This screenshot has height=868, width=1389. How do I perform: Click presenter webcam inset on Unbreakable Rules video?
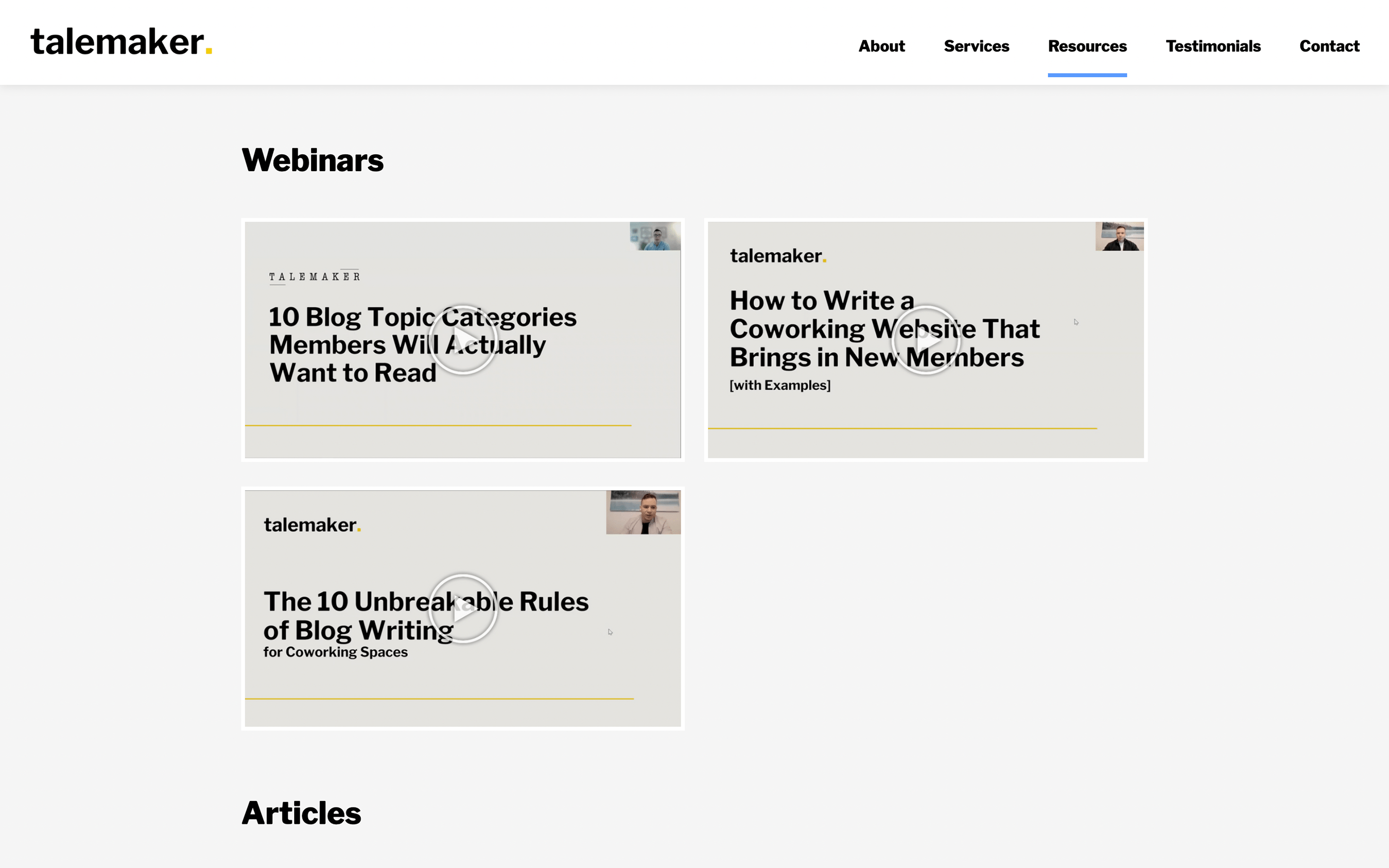[643, 513]
